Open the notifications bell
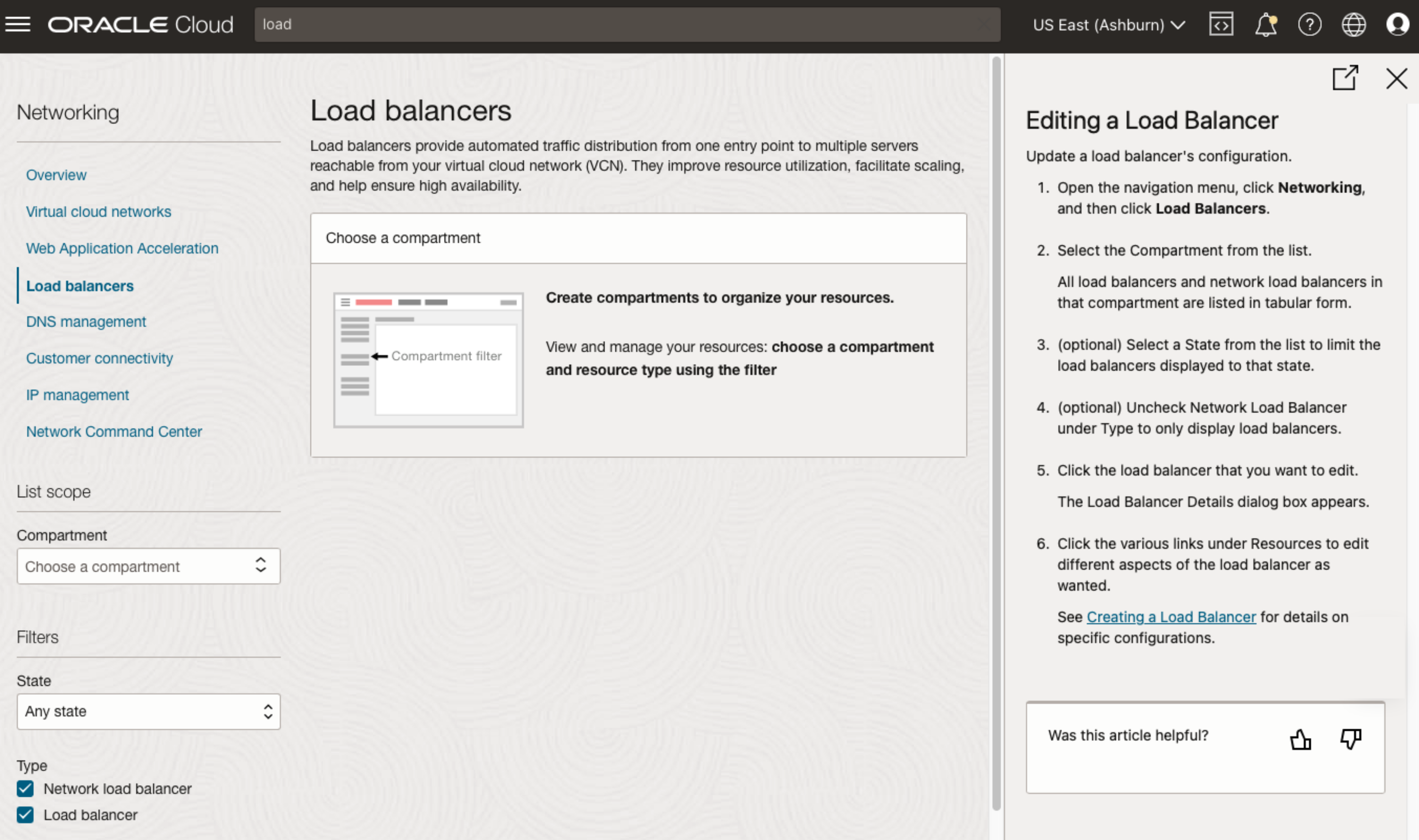 click(1265, 24)
